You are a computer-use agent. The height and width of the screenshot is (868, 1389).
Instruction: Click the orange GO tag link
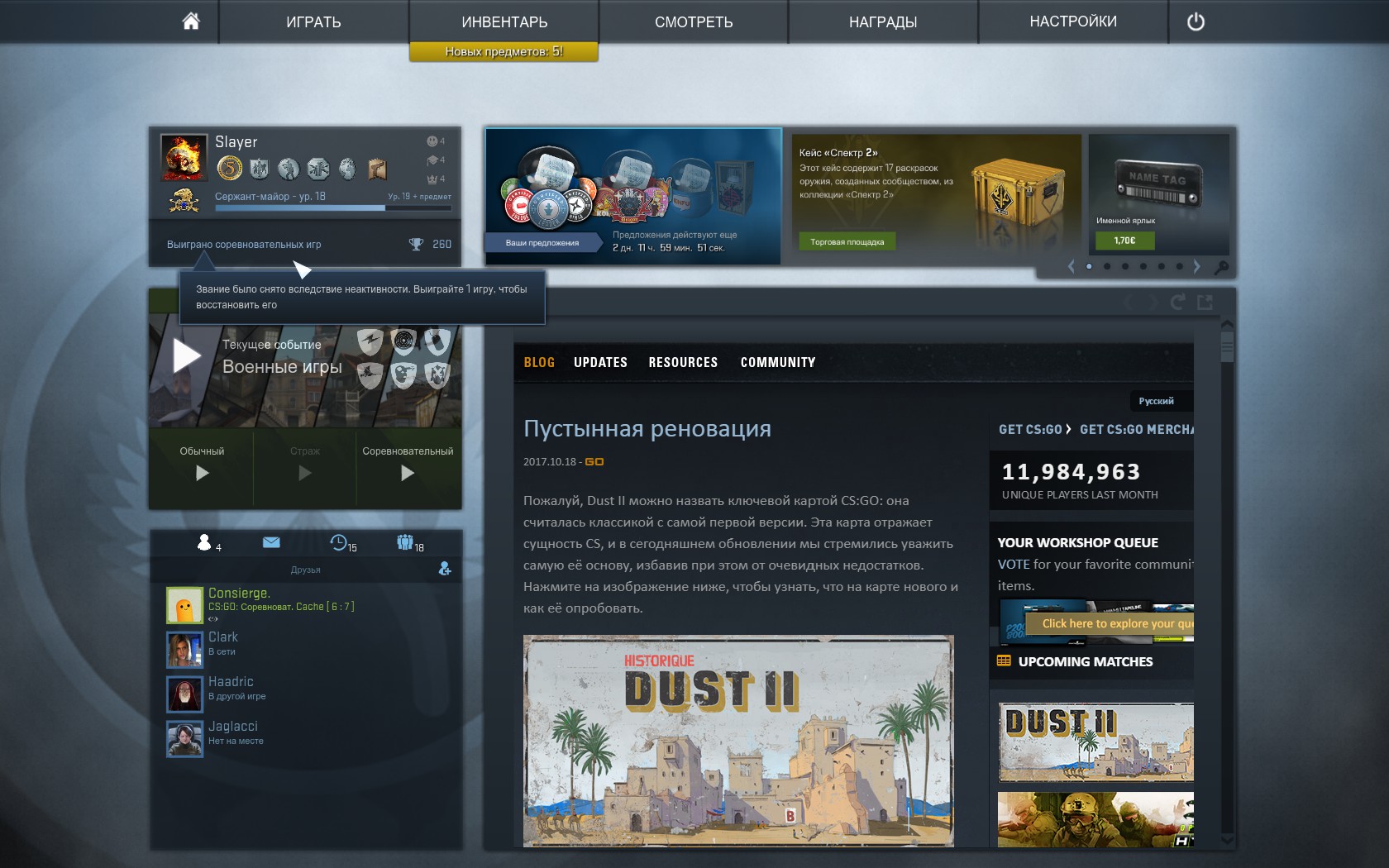(x=594, y=462)
